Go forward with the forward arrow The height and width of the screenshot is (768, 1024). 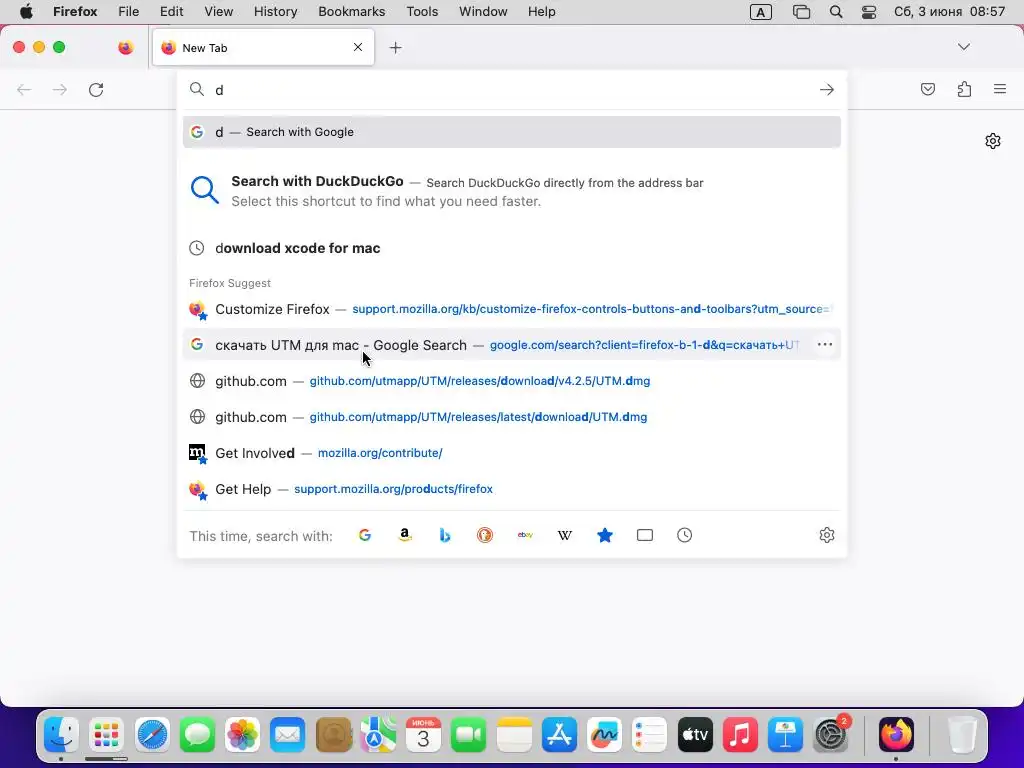click(59, 89)
